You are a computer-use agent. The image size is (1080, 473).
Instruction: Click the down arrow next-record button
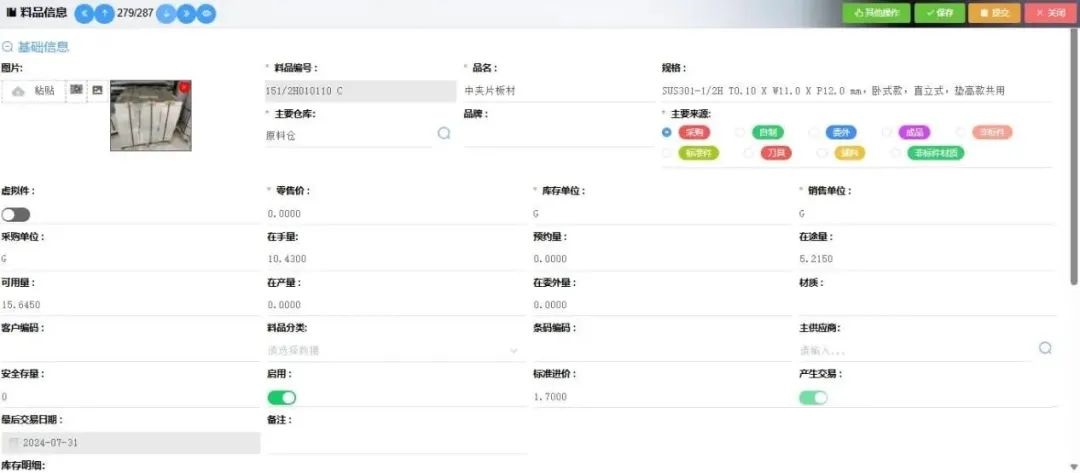[166, 13]
